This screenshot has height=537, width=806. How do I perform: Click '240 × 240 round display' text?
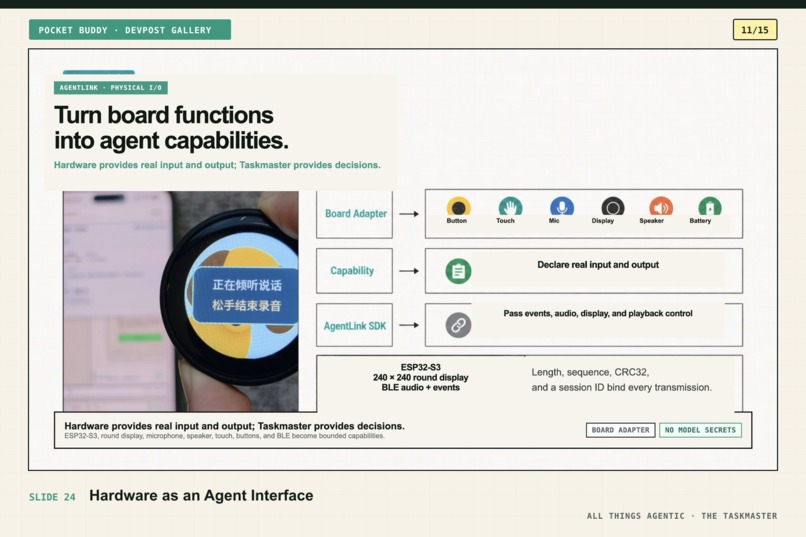420,377
